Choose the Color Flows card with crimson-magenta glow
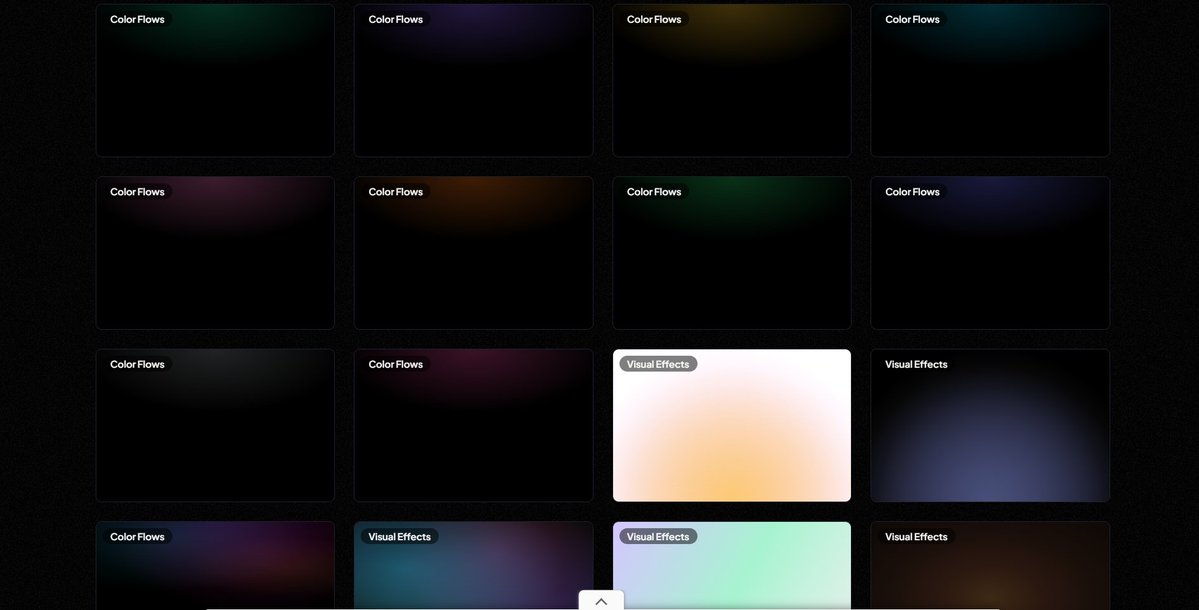 tap(473, 426)
